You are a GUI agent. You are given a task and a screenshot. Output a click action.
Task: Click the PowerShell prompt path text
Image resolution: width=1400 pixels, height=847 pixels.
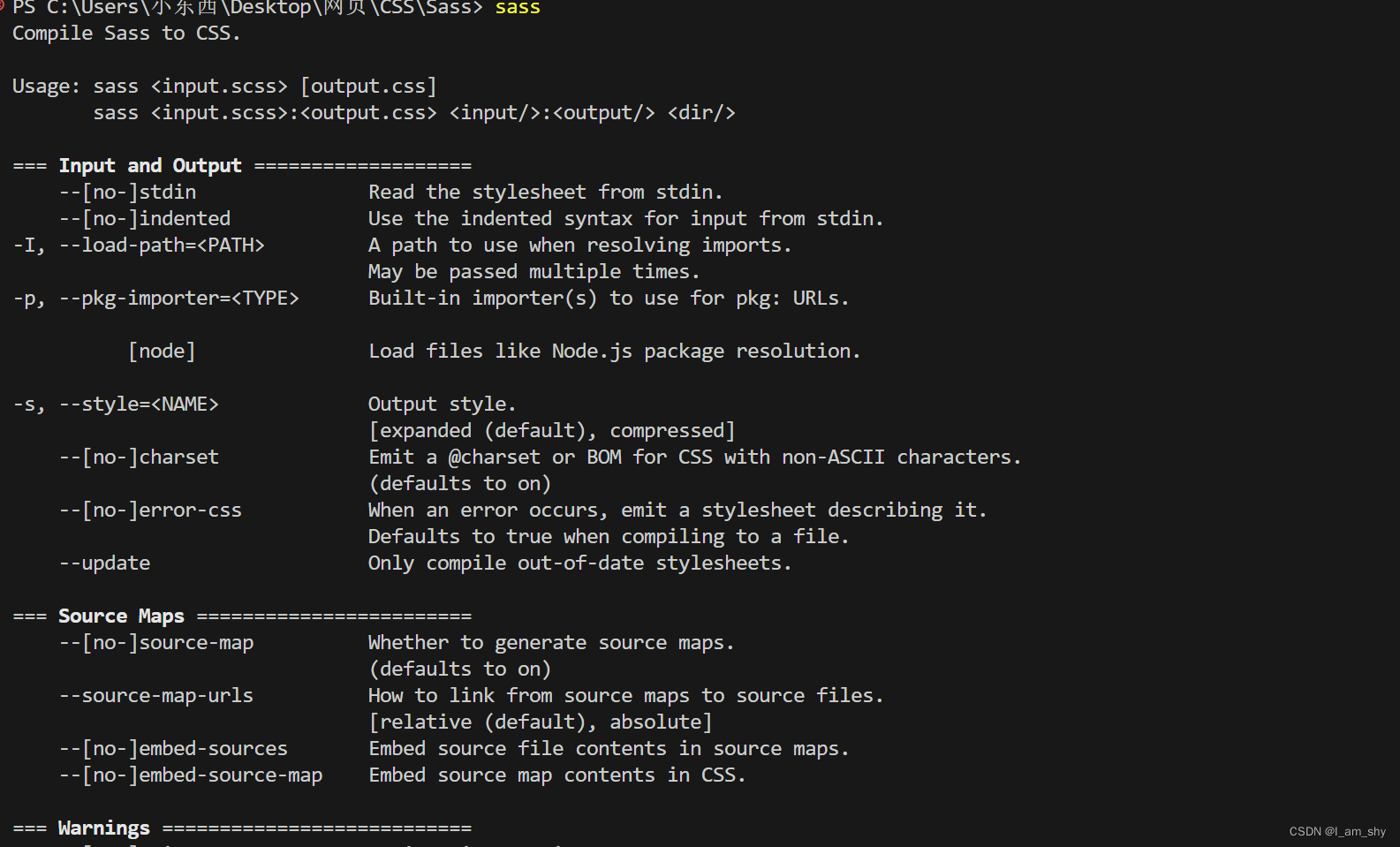tap(248, 8)
